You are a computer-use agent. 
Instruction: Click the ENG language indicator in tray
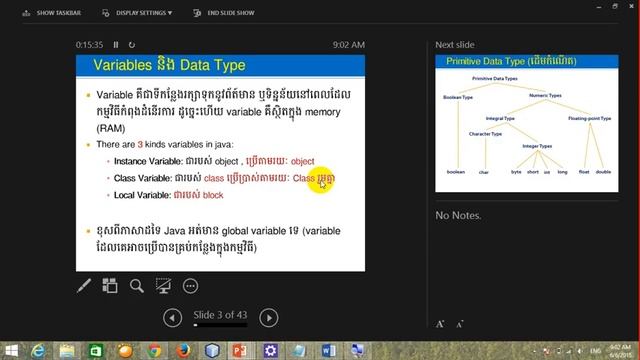pyautogui.click(x=596, y=351)
